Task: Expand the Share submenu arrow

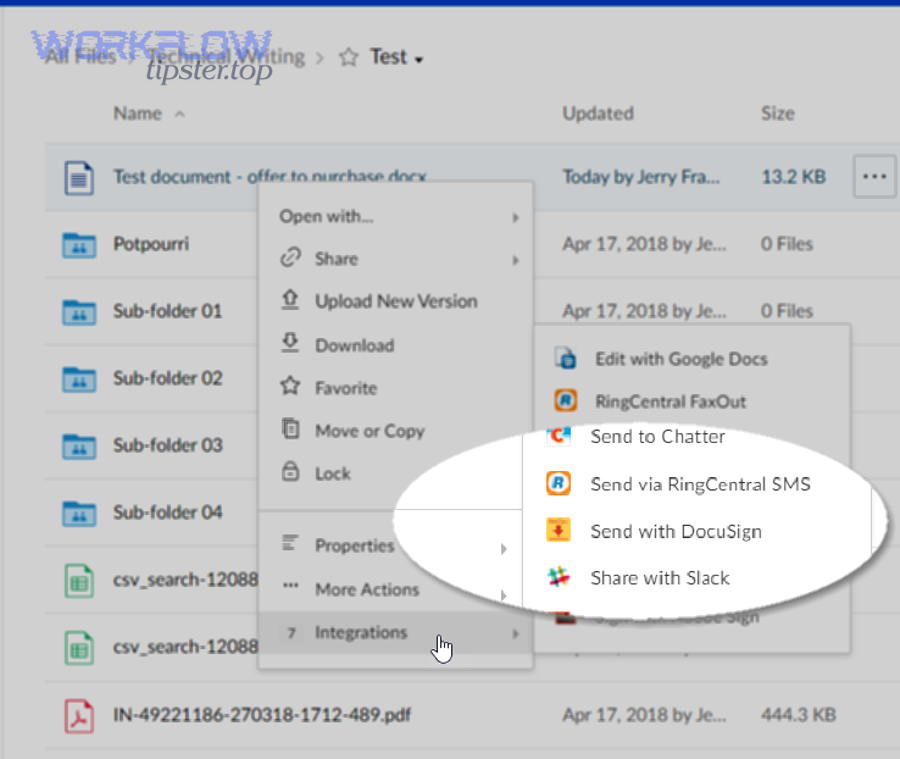Action: (x=515, y=260)
